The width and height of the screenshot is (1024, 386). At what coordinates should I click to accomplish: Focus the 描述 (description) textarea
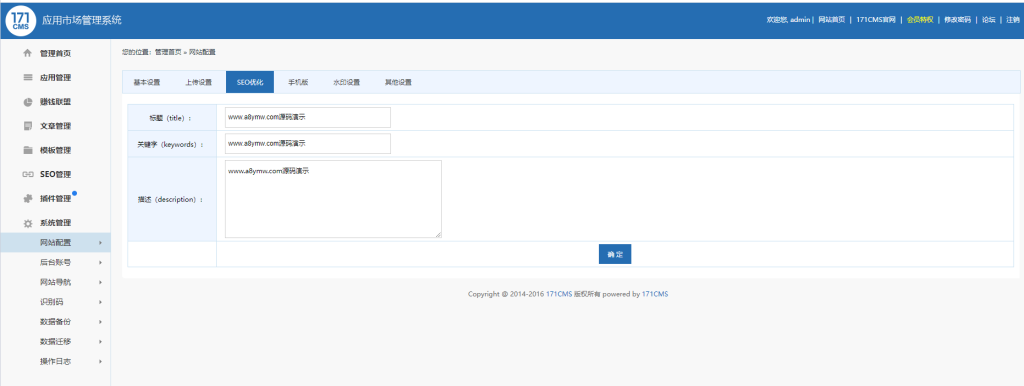pyautogui.click(x=333, y=199)
